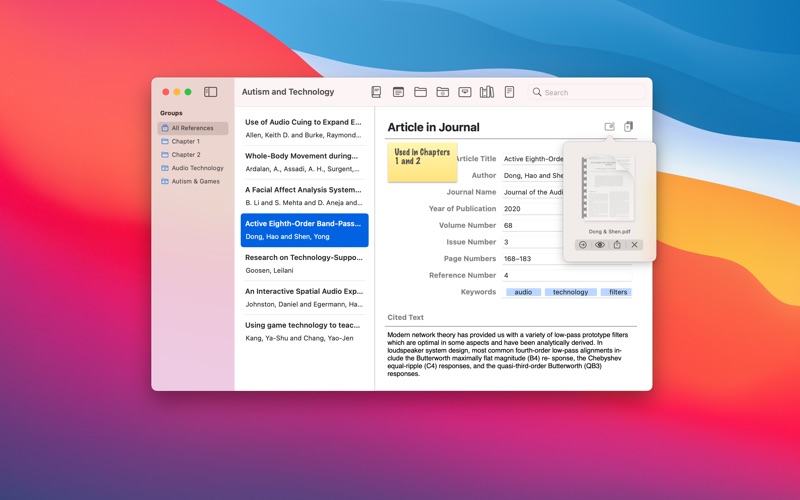
Task: Click the X icon to remove the PDF attachment
Action: pyautogui.click(x=634, y=245)
